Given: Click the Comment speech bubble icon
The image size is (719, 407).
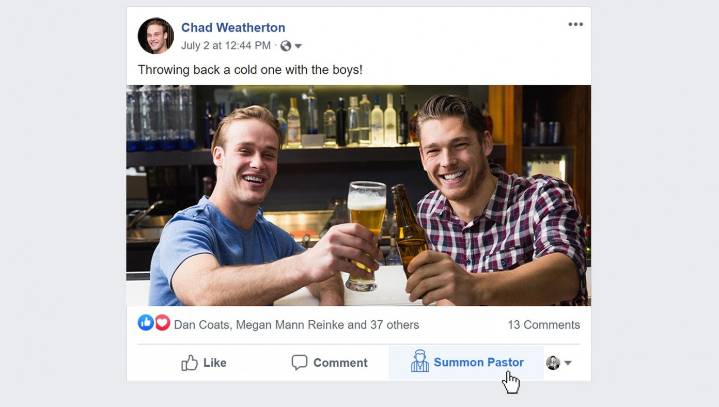Looking at the screenshot, I should (x=299, y=362).
